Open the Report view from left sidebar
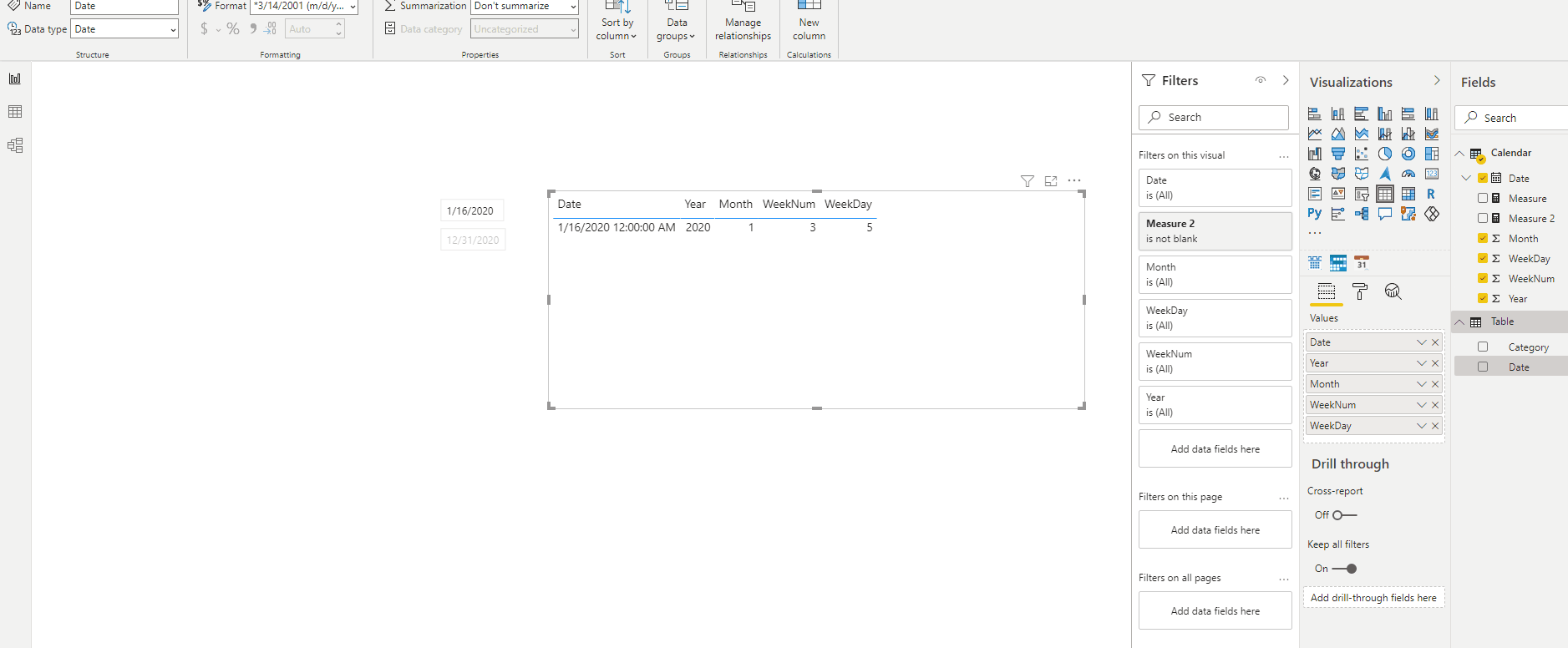This screenshot has height=648, width=1568. [15, 78]
